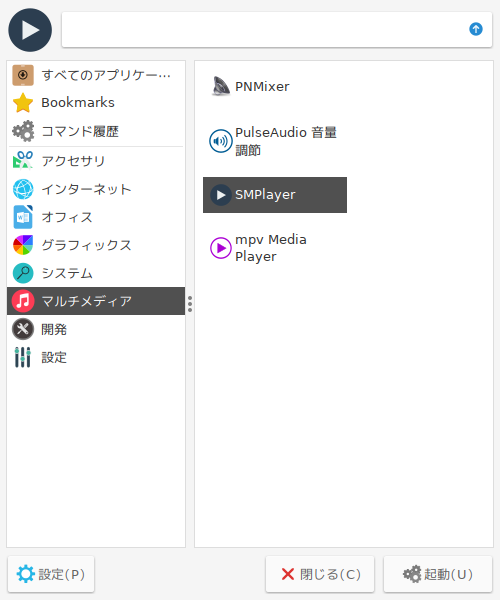
Task: Click the blue up-arrow icon in search box
Action: [x=476, y=29]
